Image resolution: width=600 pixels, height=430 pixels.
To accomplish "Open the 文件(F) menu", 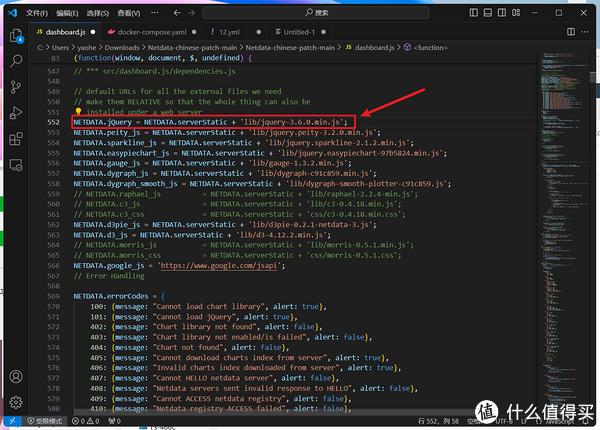I will [x=37, y=13].
